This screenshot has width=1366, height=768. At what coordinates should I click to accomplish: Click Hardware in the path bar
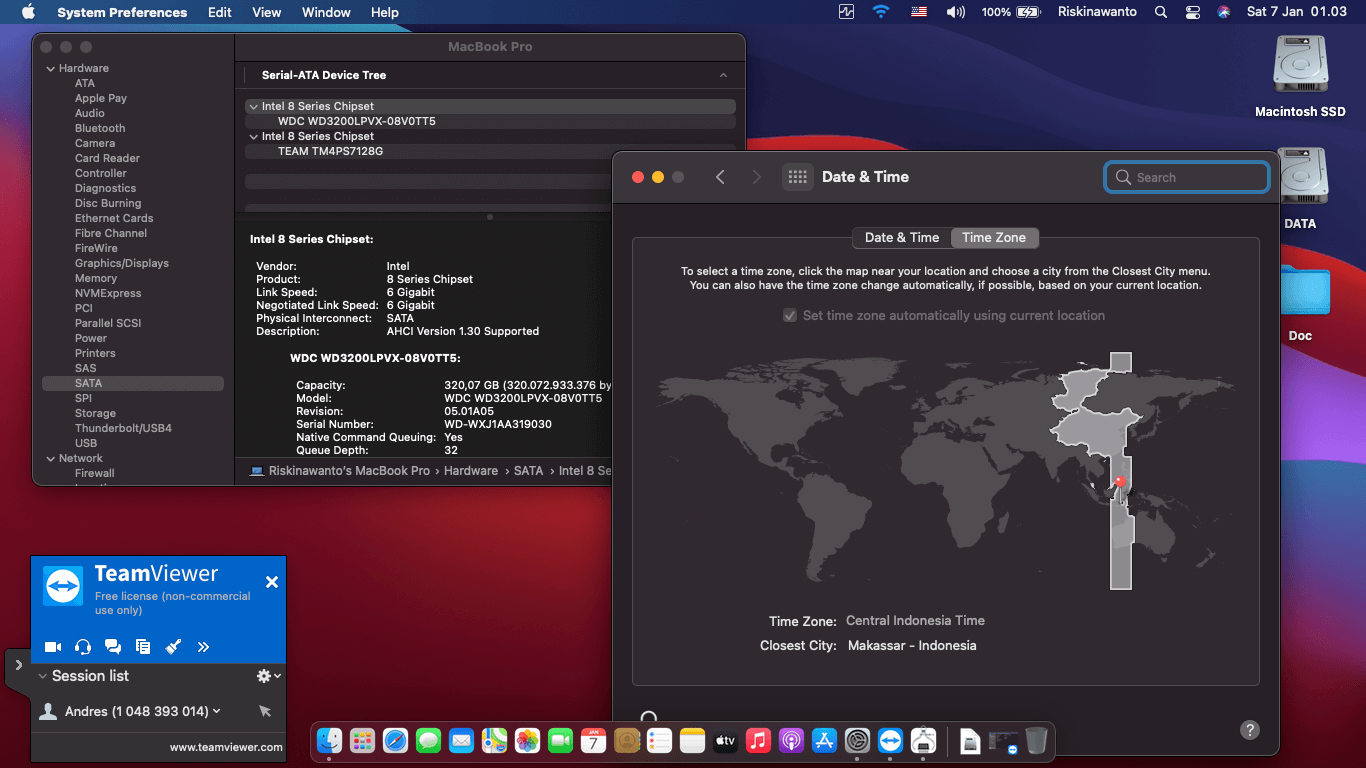(471, 471)
